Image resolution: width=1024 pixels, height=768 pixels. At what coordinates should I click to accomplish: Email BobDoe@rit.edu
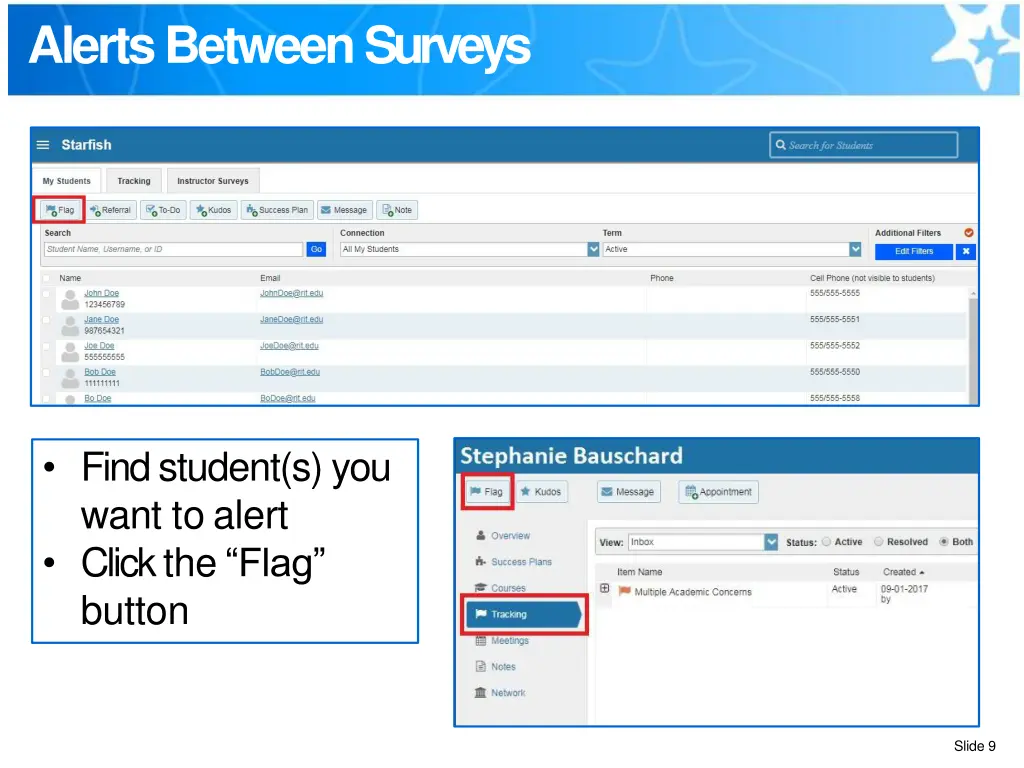pos(290,372)
